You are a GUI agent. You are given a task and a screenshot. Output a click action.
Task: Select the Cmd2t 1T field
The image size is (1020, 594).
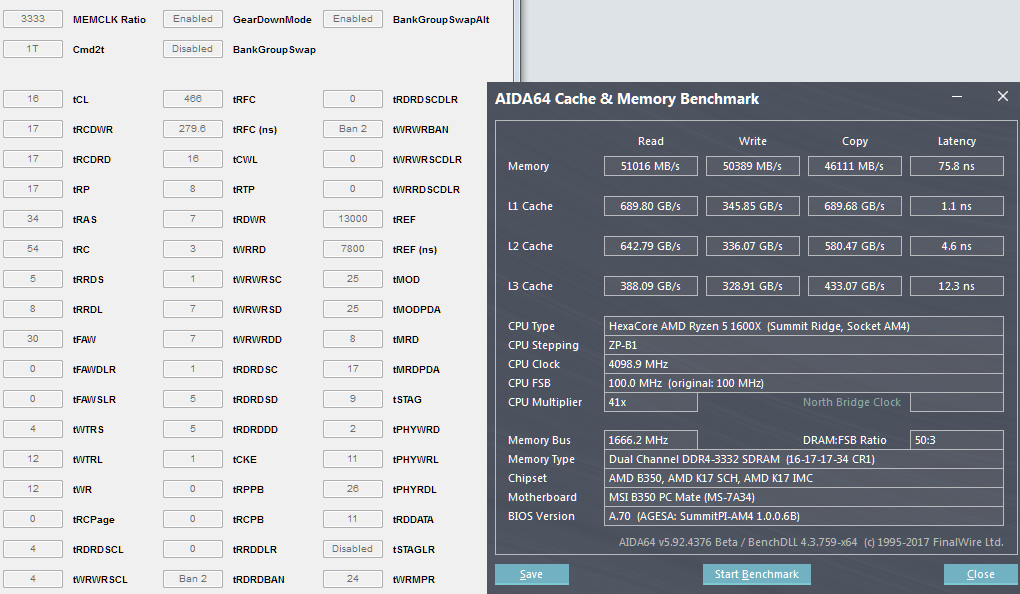[x=33, y=49]
